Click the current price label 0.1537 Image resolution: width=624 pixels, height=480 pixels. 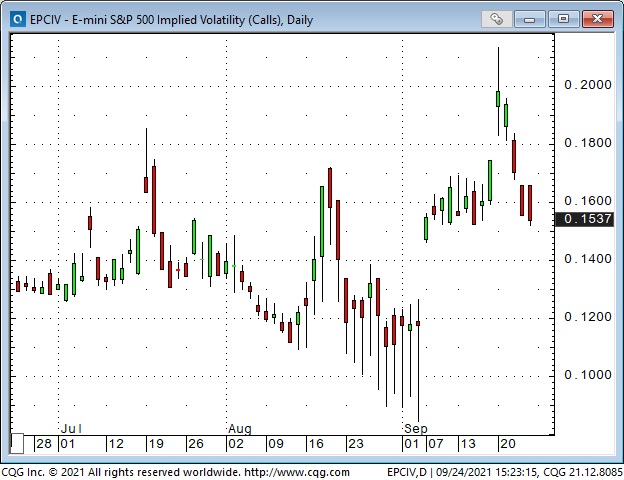(584, 219)
